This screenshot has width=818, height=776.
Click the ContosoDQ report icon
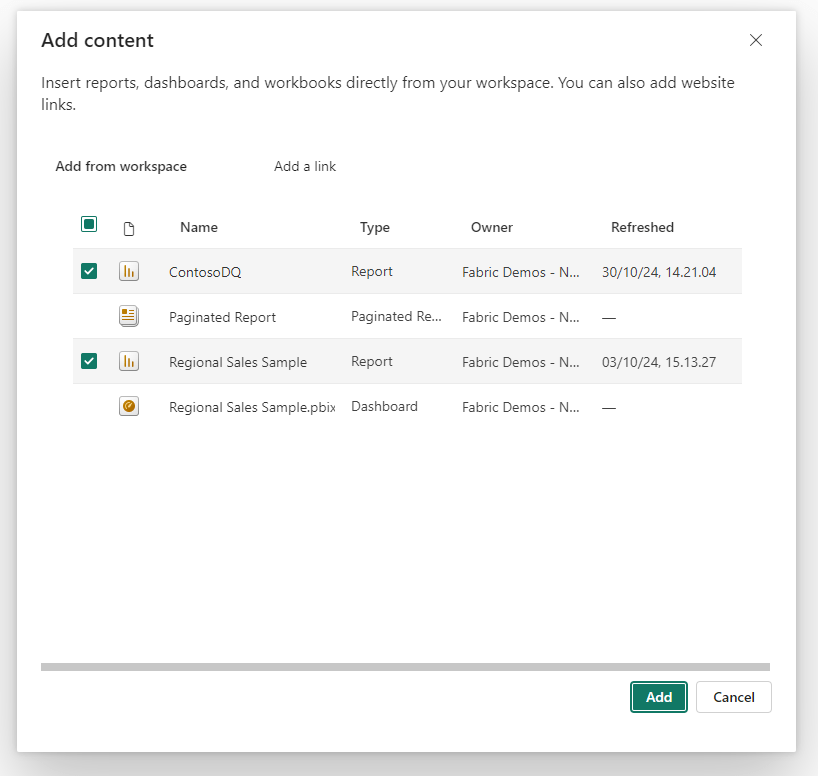[128, 271]
